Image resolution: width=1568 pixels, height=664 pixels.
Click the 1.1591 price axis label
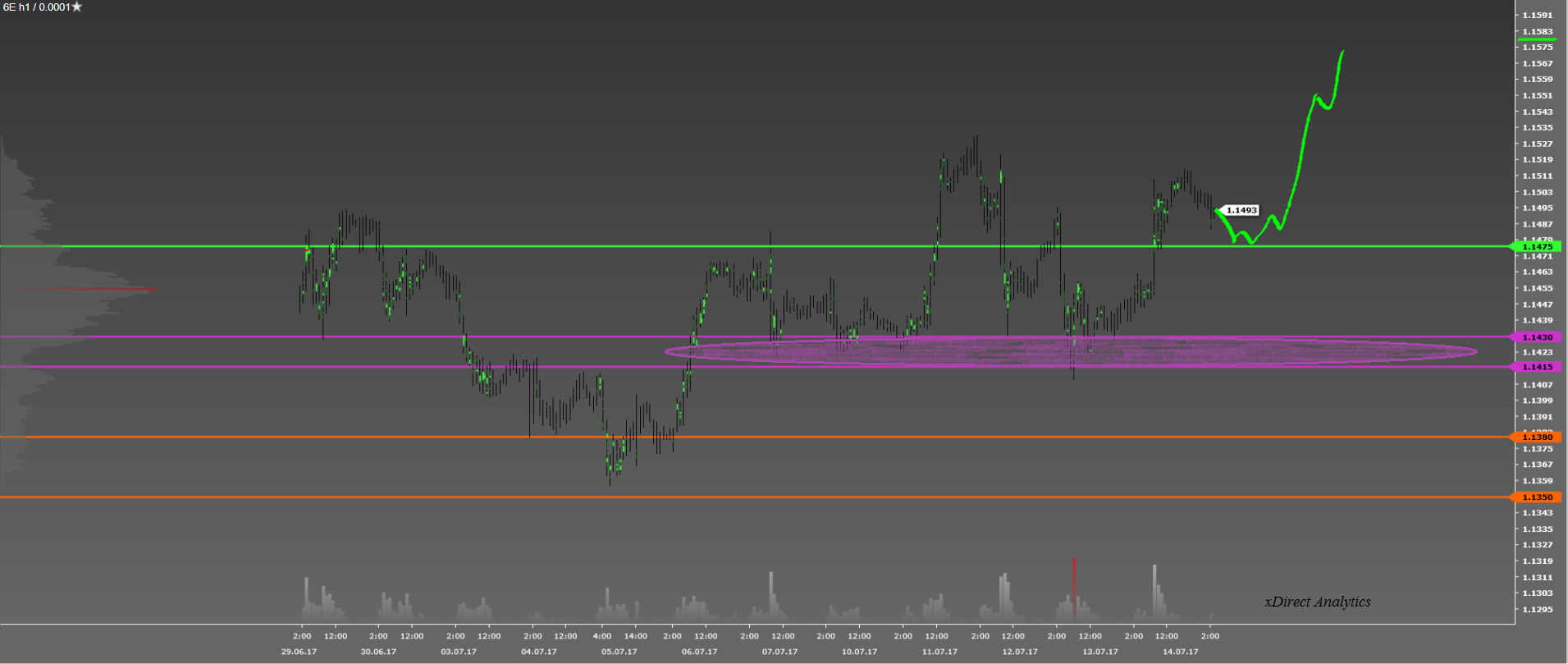coord(1537,16)
